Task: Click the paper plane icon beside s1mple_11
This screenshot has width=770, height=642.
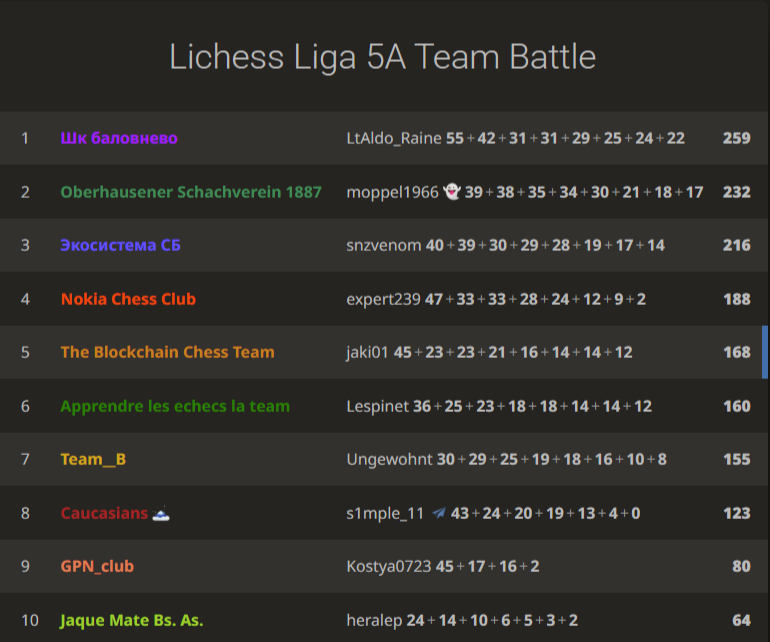Action: [x=439, y=513]
